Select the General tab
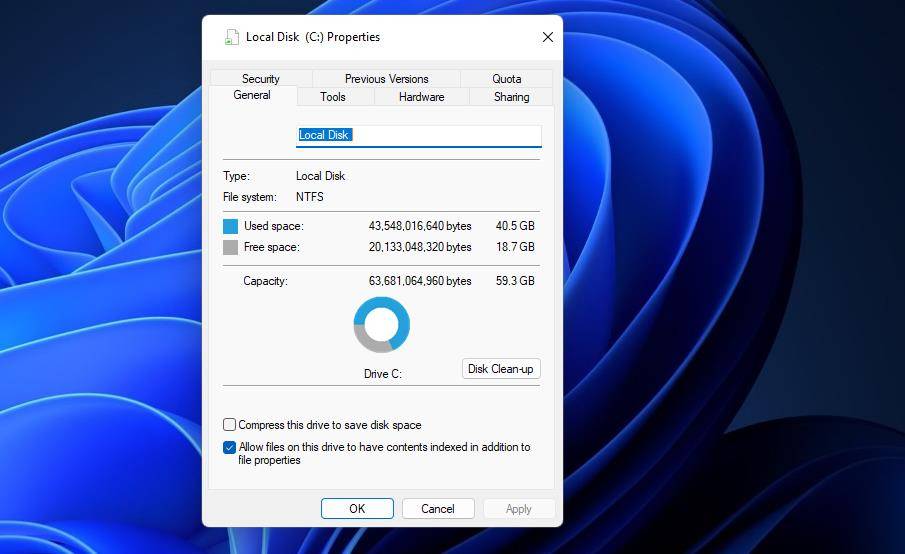This screenshot has height=554, width=905. click(252, 95)
